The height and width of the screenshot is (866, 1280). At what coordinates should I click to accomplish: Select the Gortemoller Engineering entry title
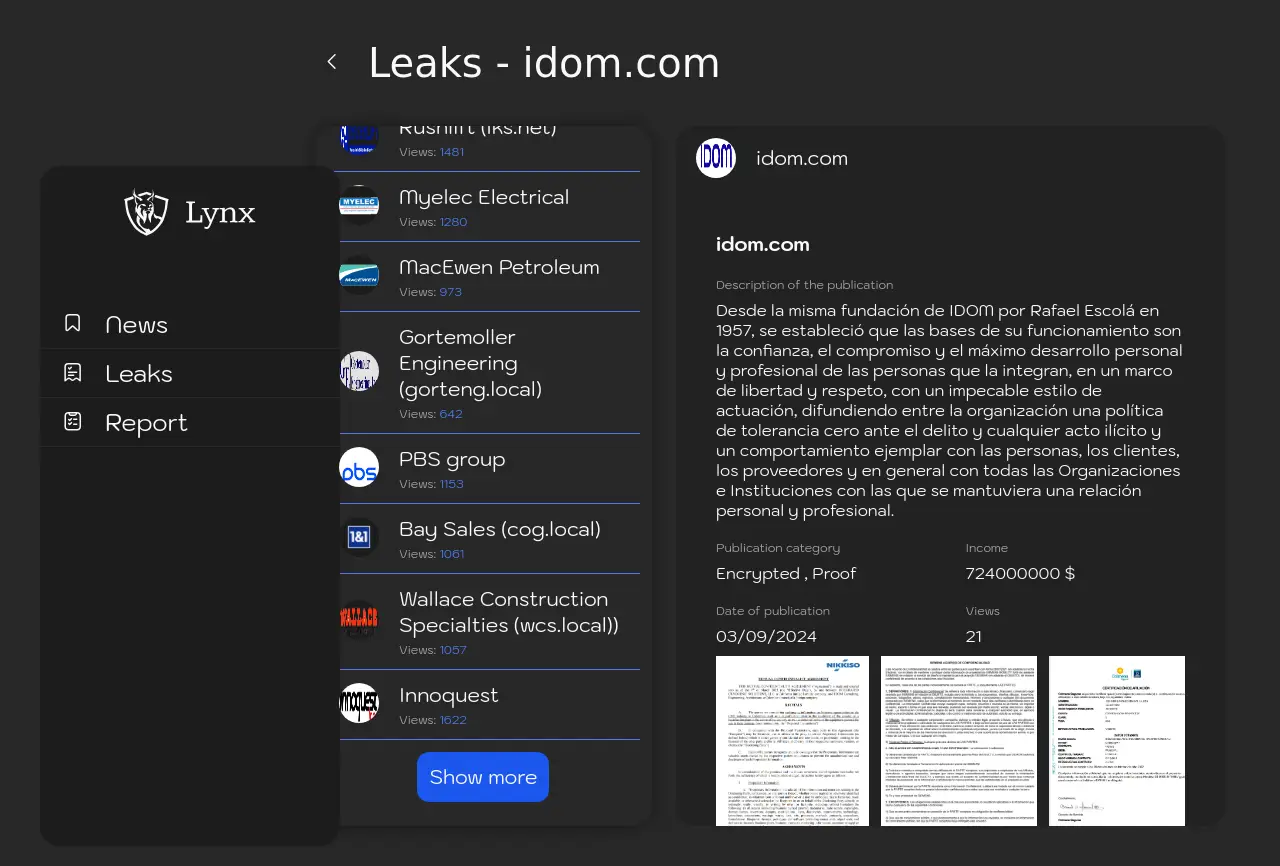point(470,363)
